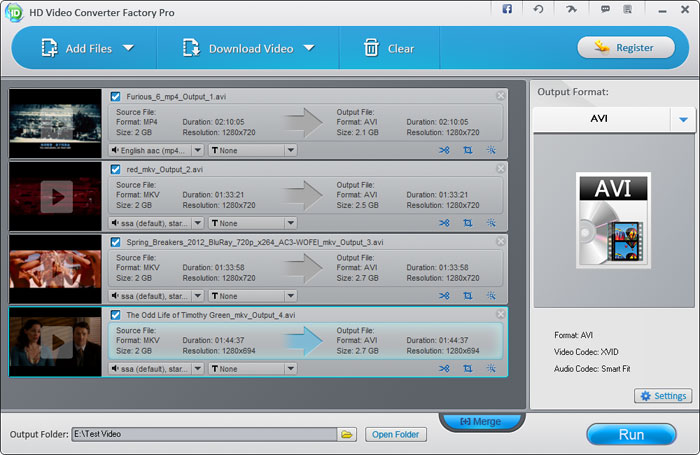The image size is (700, 455).
Task: Click the AVI format name field
Action: pos(602,119)
